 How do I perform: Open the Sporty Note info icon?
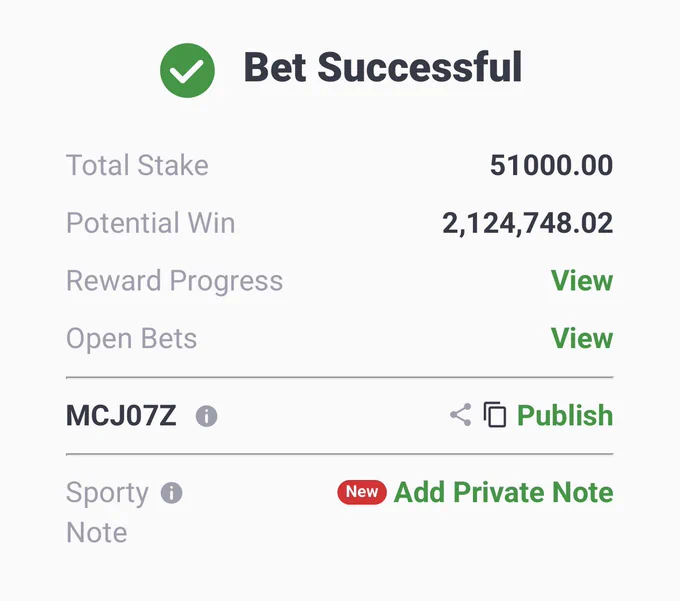[171, 493]
